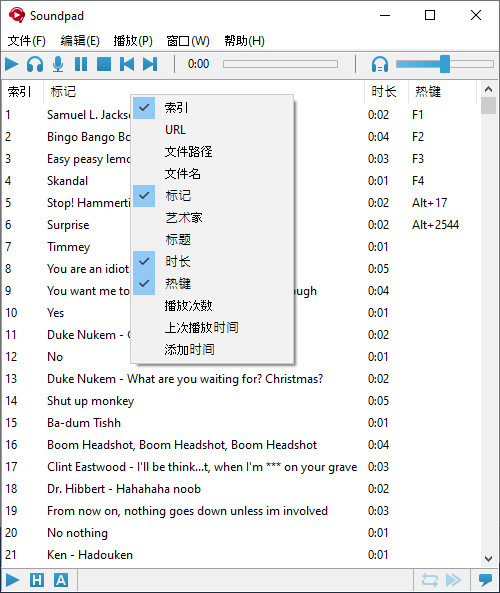
Task: Click the play button in status bar
Action: (12, 580)
